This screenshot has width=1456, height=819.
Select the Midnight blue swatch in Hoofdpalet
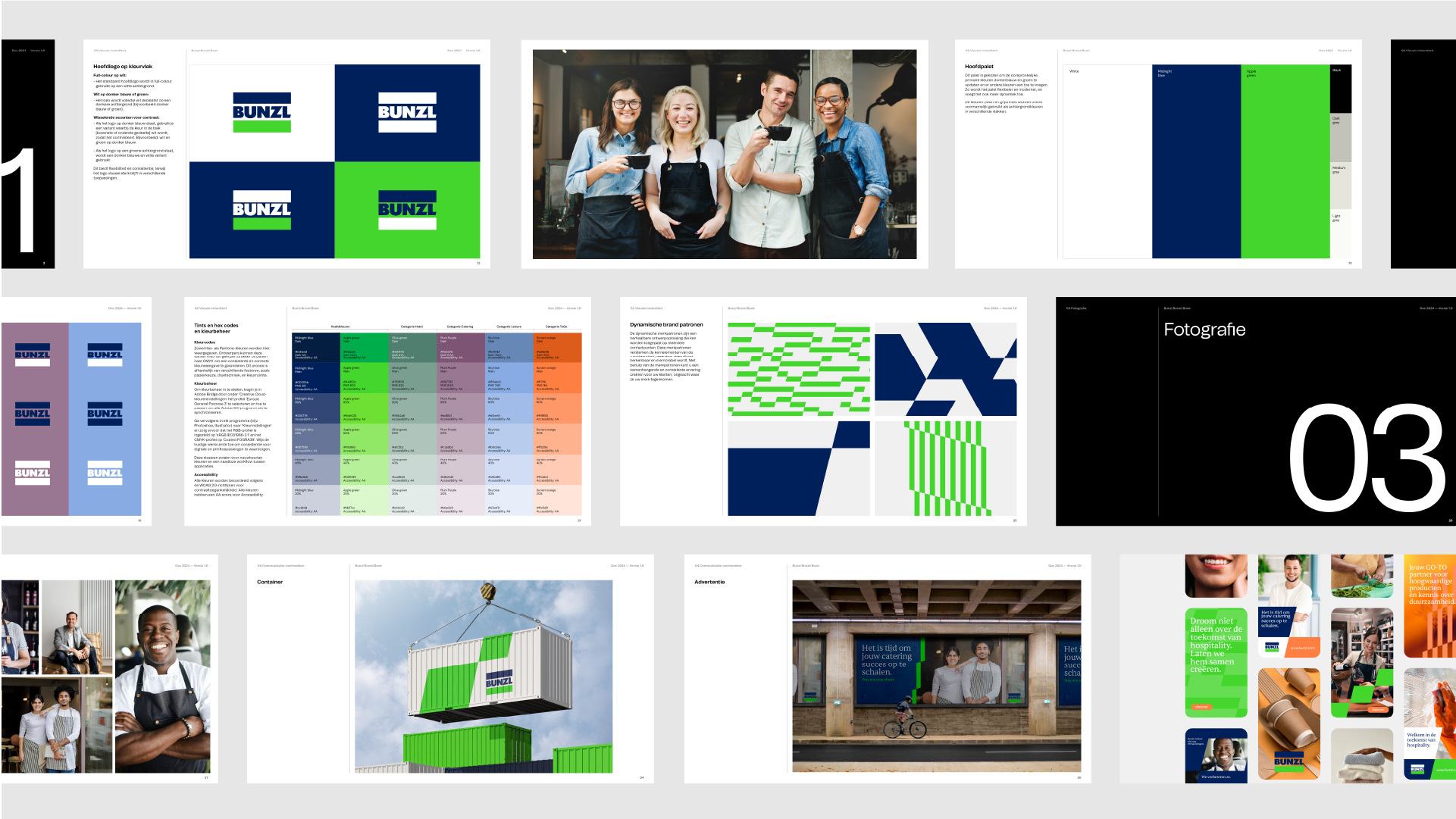(x=1196, y=161)
